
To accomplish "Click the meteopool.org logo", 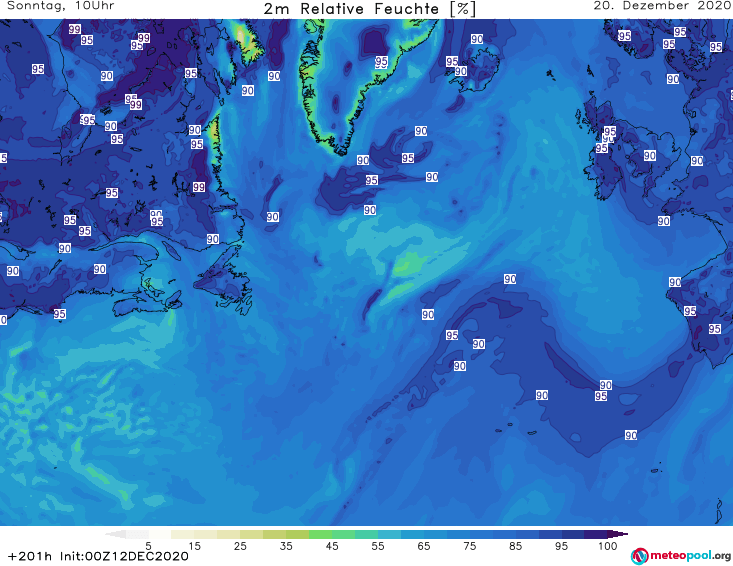I will (x=681, y=556).
